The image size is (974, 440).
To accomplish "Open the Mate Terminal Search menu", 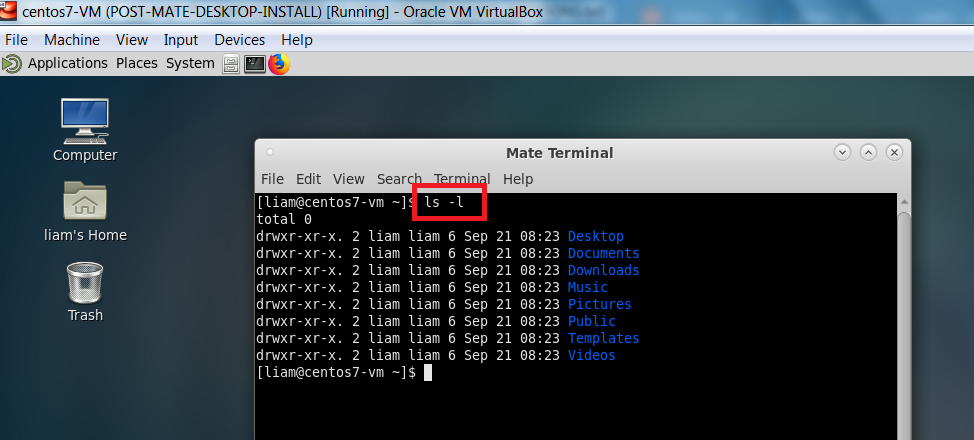I will click(x=399, y=179).
